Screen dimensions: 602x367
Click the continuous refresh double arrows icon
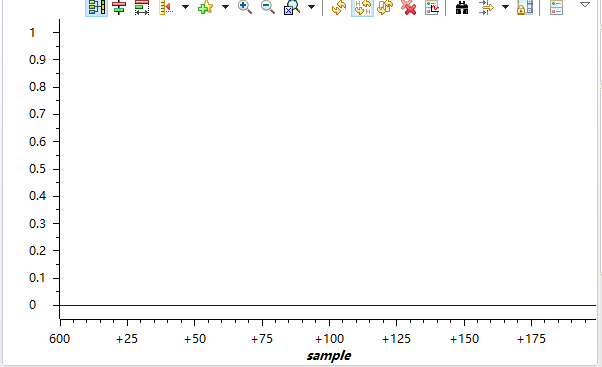click(x=385, y=7)
